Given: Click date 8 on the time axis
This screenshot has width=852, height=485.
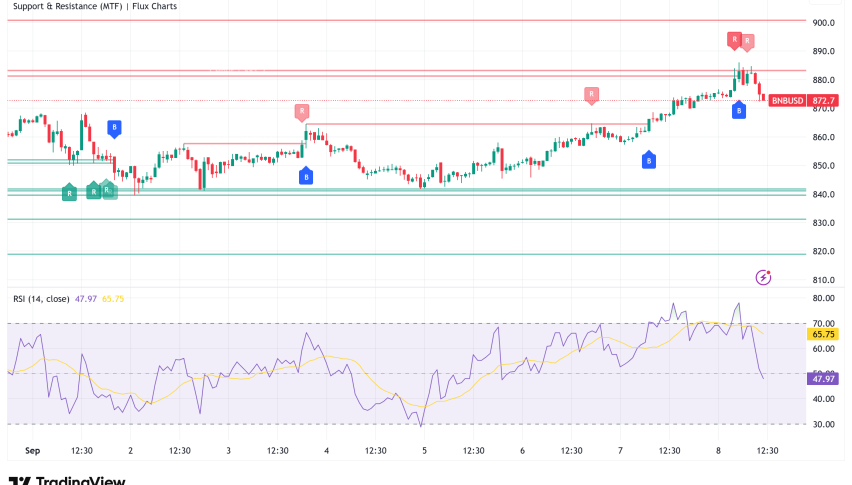Looking at the screenshot, I should [718, 451].
